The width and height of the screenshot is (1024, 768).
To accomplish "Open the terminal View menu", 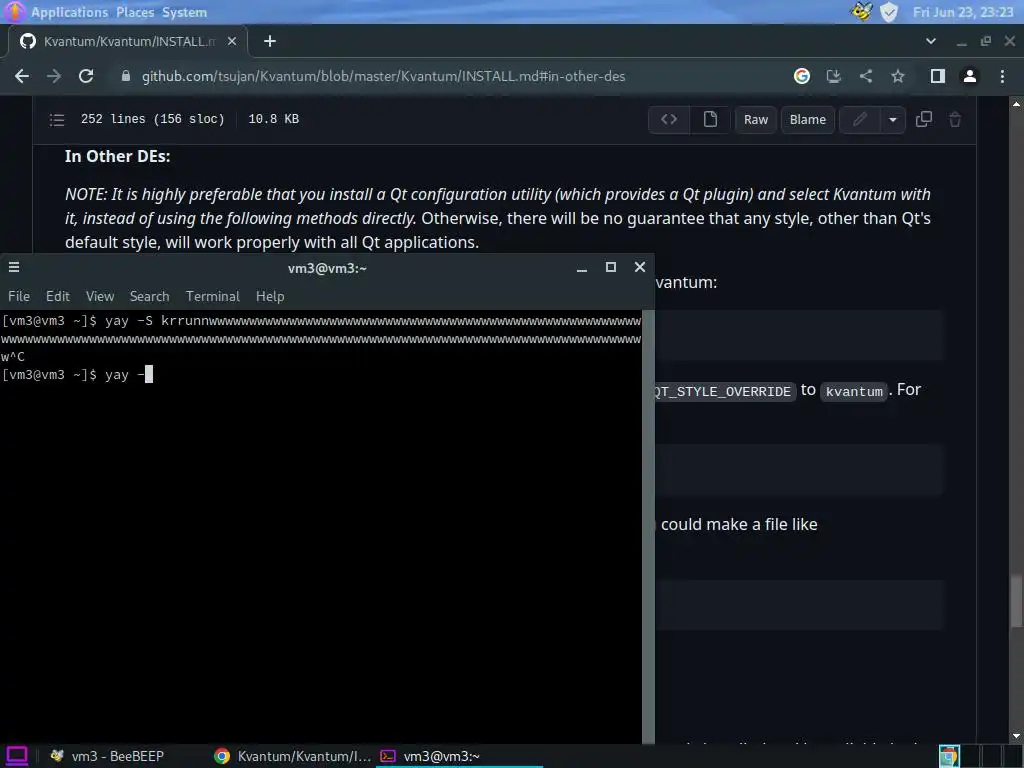I will click(x=100, y=296).
